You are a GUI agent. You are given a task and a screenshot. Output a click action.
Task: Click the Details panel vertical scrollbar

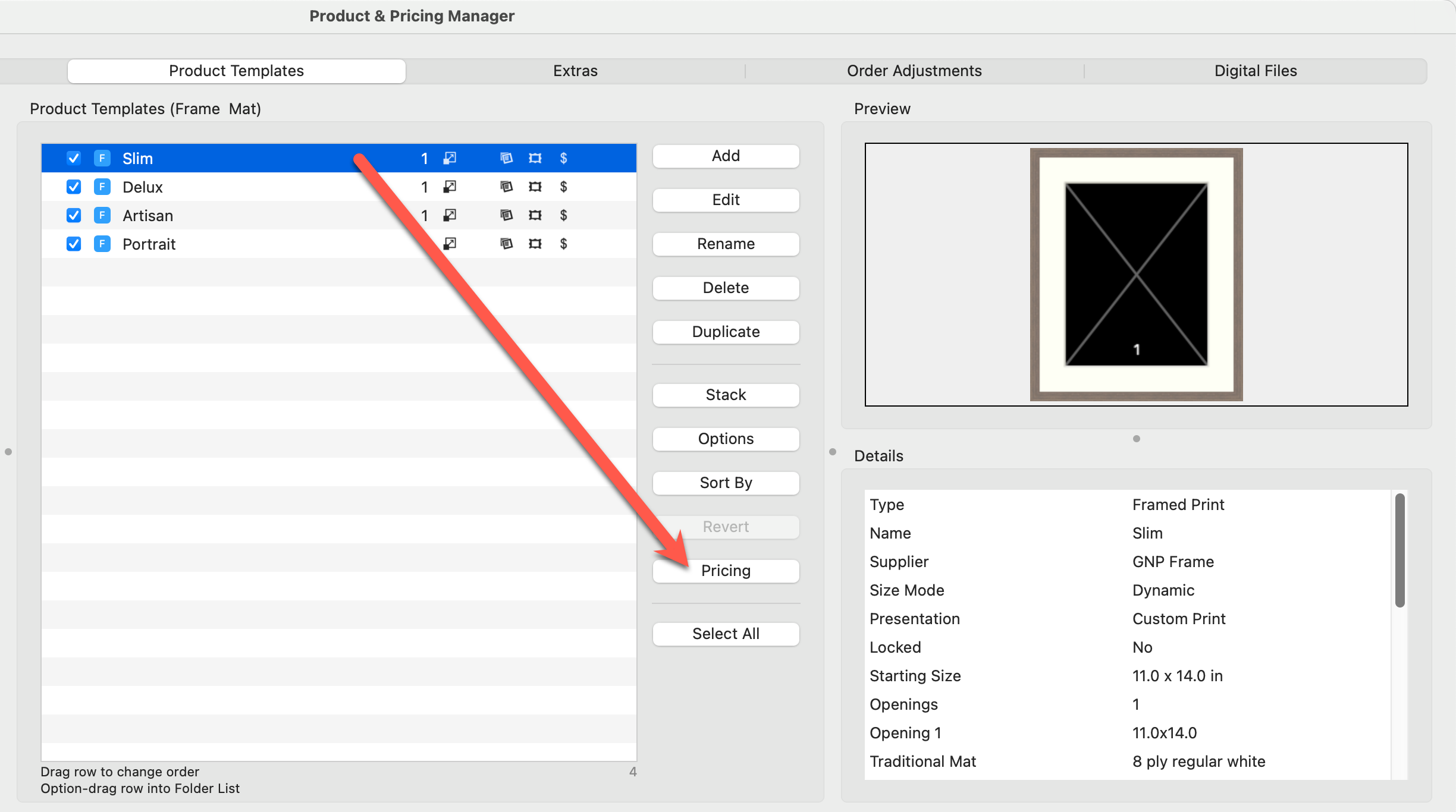coord(1399,550)
